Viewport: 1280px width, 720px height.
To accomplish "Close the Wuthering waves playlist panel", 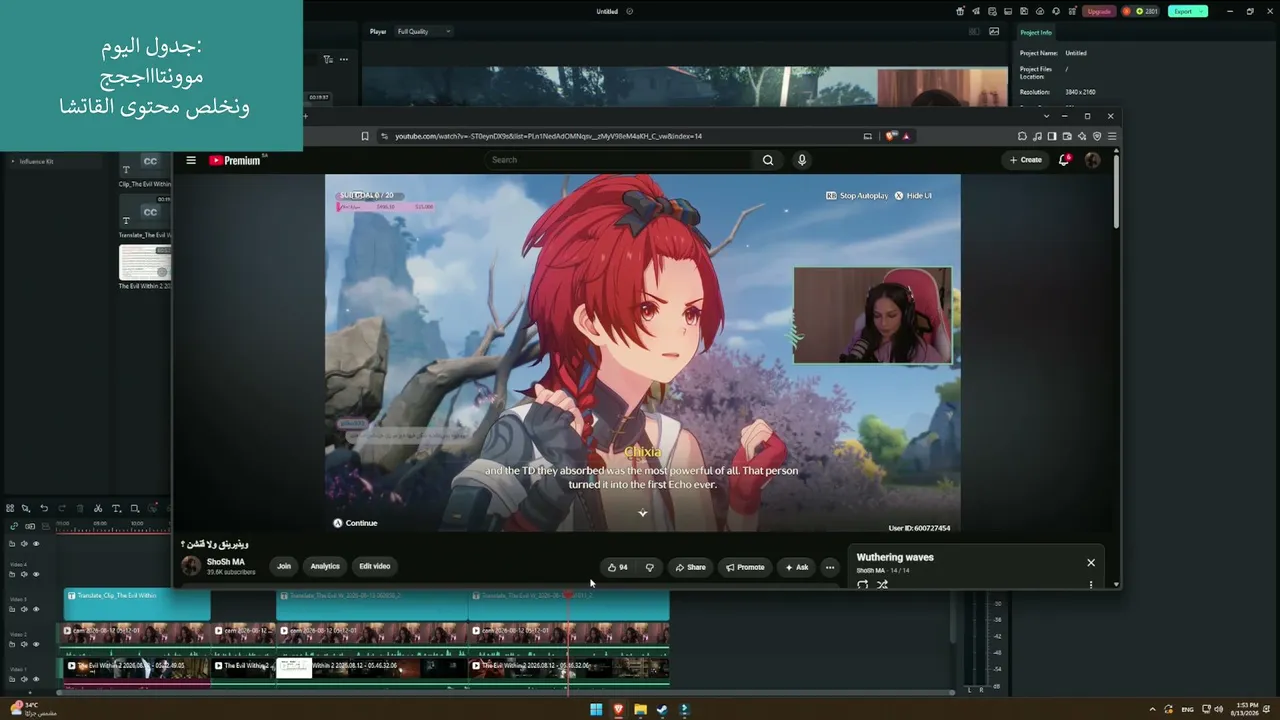I will tap(1091, 562).
